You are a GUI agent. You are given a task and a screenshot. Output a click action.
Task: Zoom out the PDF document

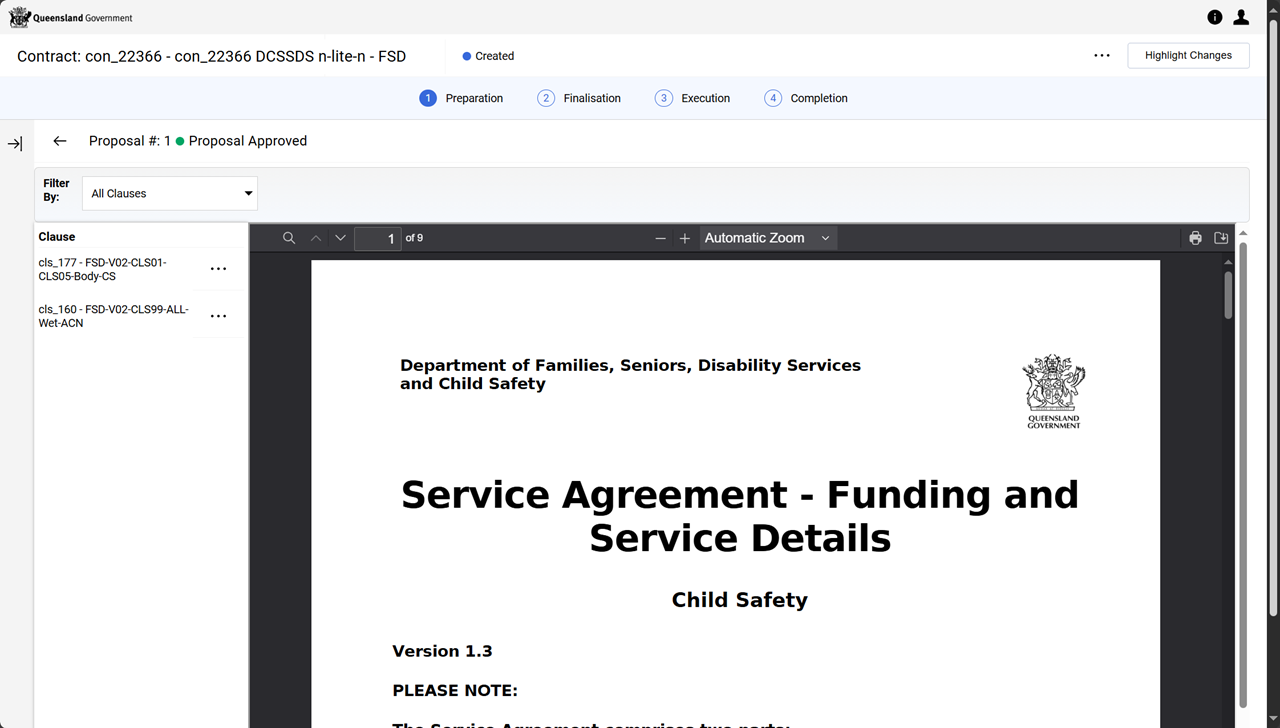(660, 238)
